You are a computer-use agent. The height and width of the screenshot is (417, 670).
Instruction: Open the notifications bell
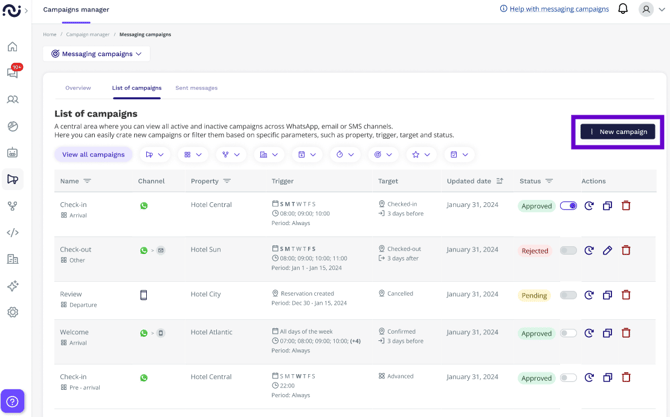pyautogui.click(x=623, y=10)
